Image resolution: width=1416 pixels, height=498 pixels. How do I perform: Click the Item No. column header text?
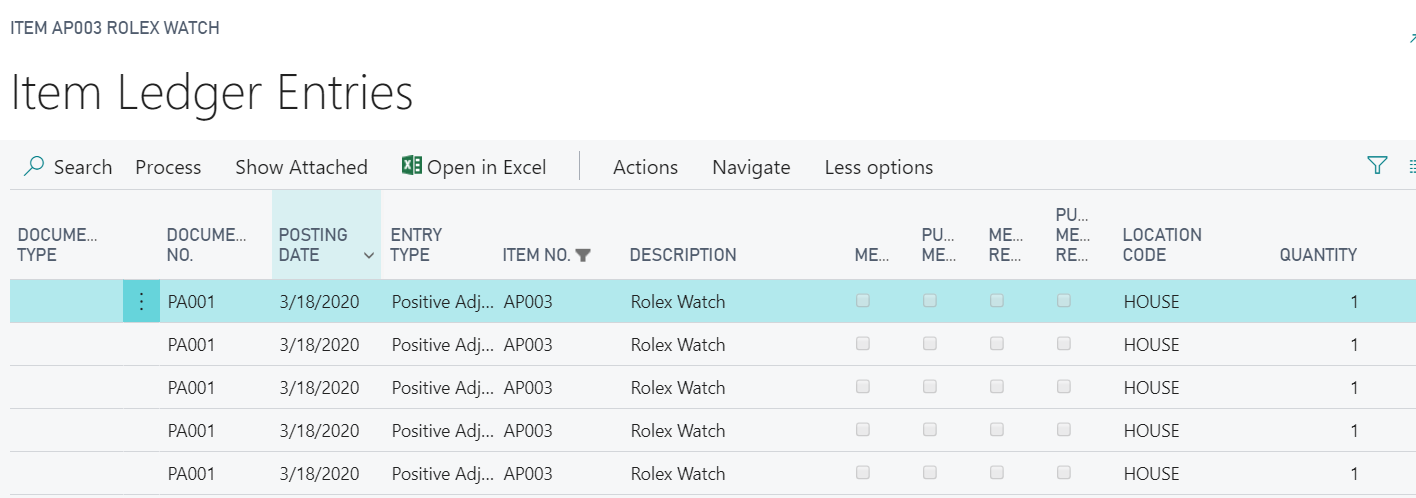(x=536, y=255)
